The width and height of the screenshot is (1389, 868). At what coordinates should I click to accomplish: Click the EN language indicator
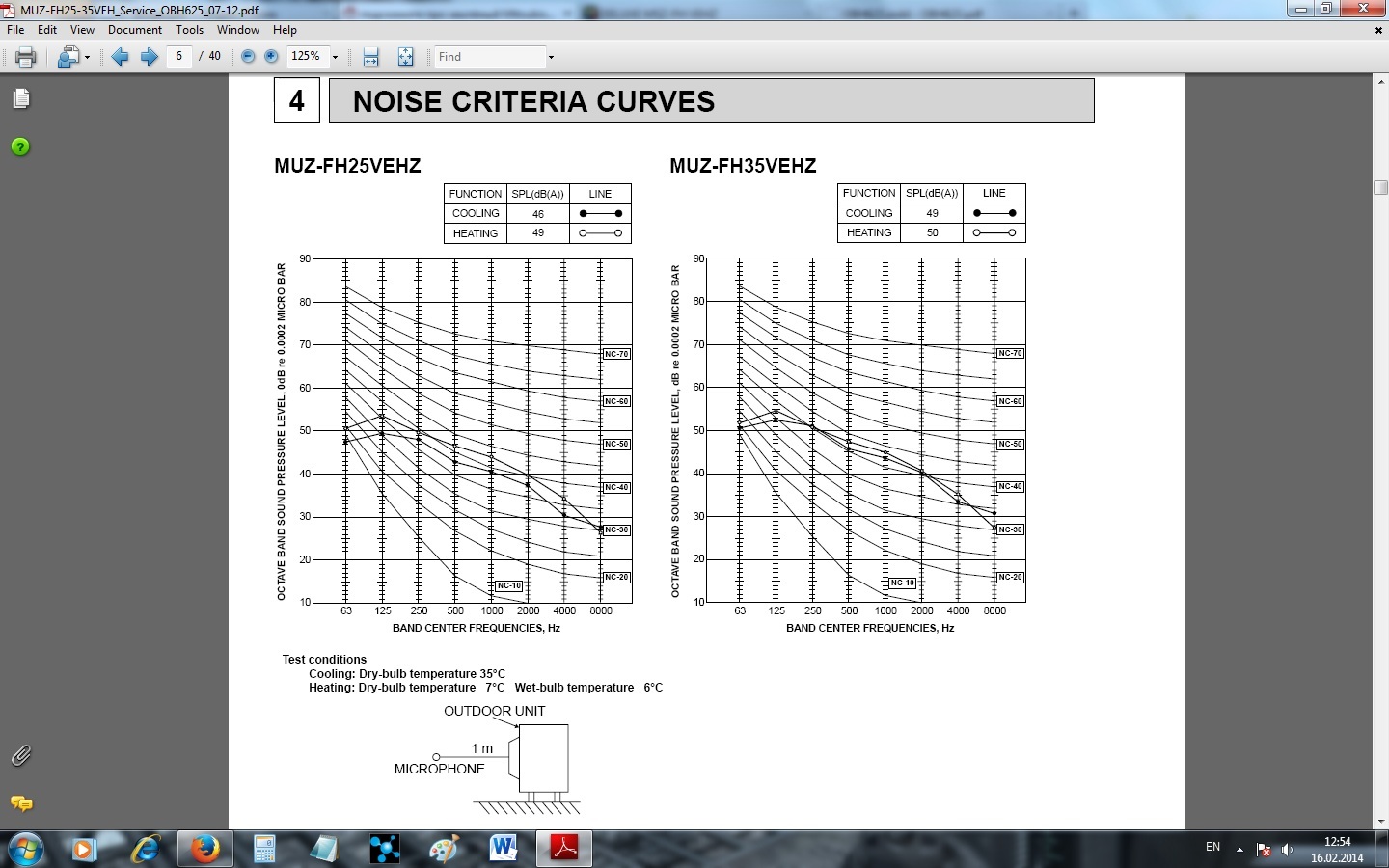coord(1212,847)
